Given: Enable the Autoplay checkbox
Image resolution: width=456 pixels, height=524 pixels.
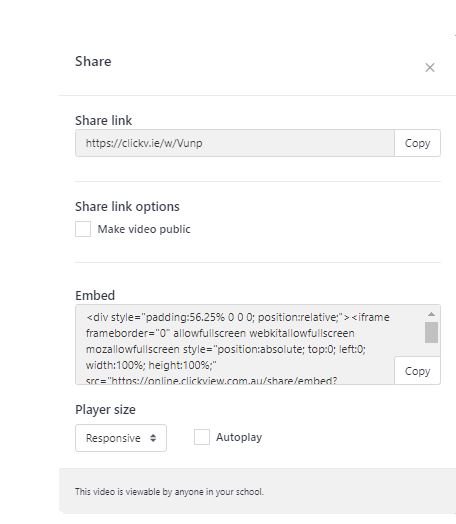Looking at the screenshot, I should pyautogui.click(x=202, y=437).
